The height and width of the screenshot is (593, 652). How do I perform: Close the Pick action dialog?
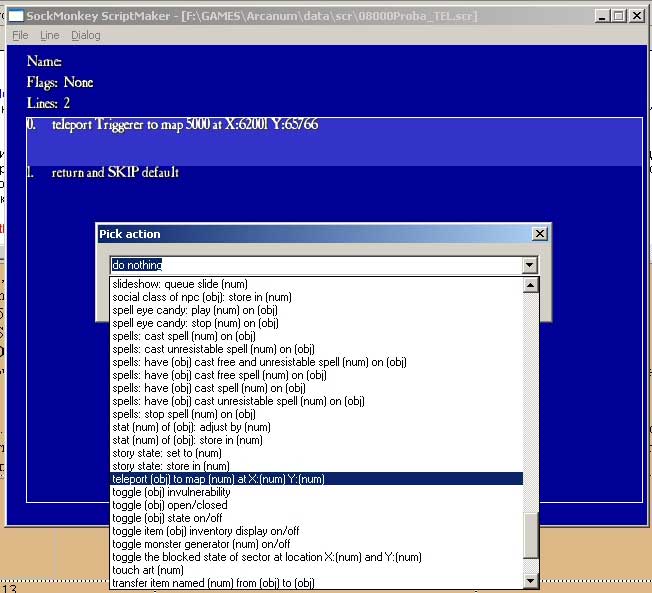(540, 234)
